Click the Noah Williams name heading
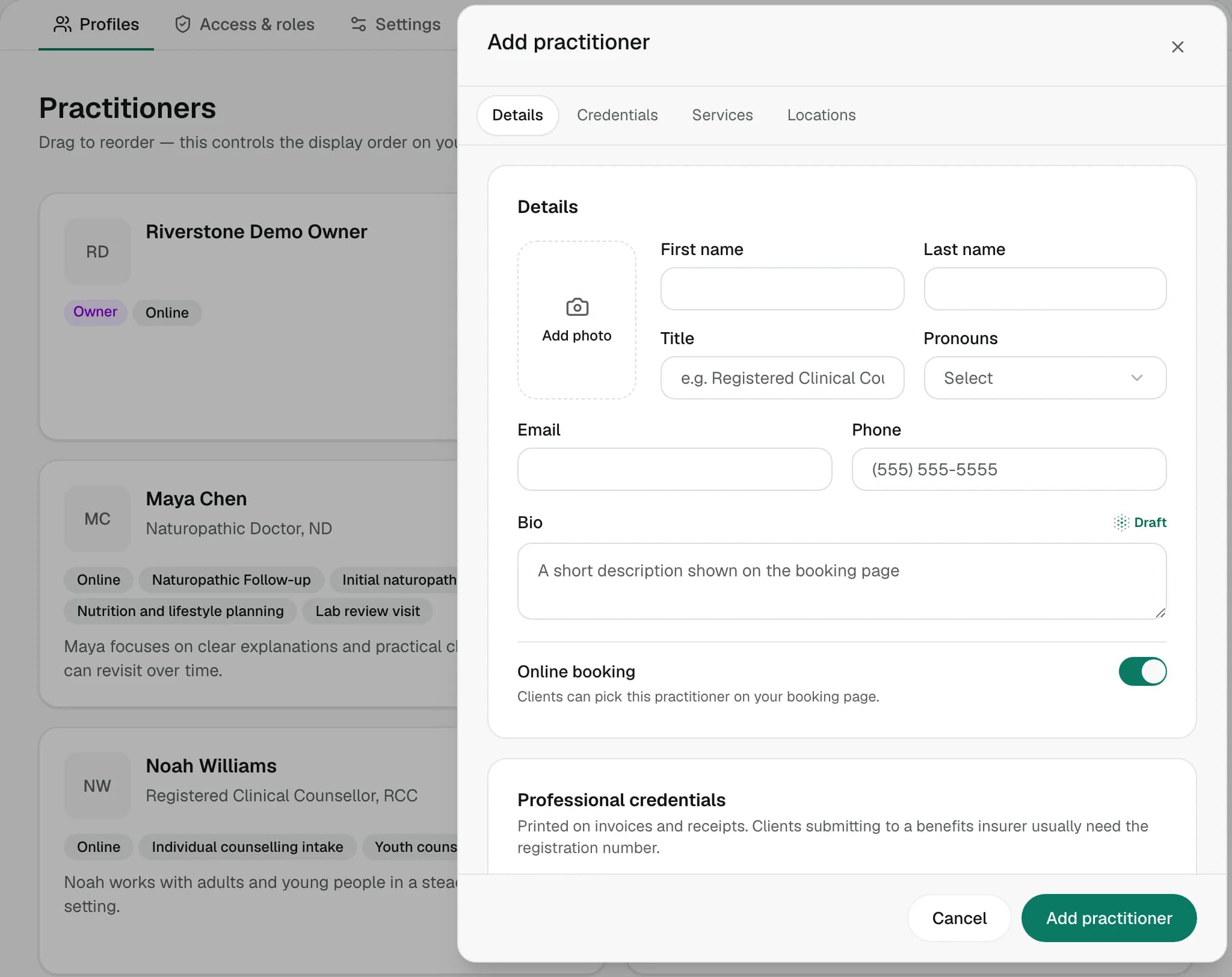1232x977 pixels. tap(211, 766)
